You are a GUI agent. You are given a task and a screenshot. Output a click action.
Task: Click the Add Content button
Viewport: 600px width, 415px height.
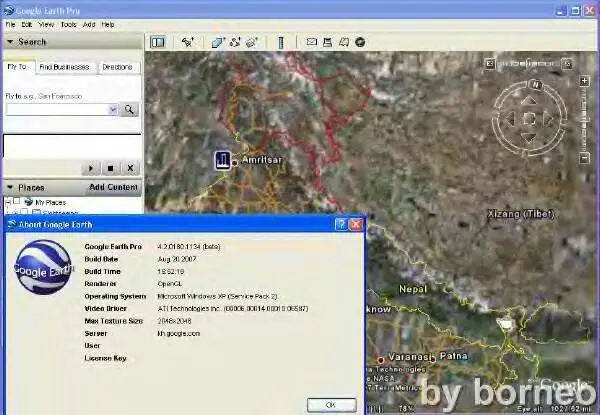113,187
